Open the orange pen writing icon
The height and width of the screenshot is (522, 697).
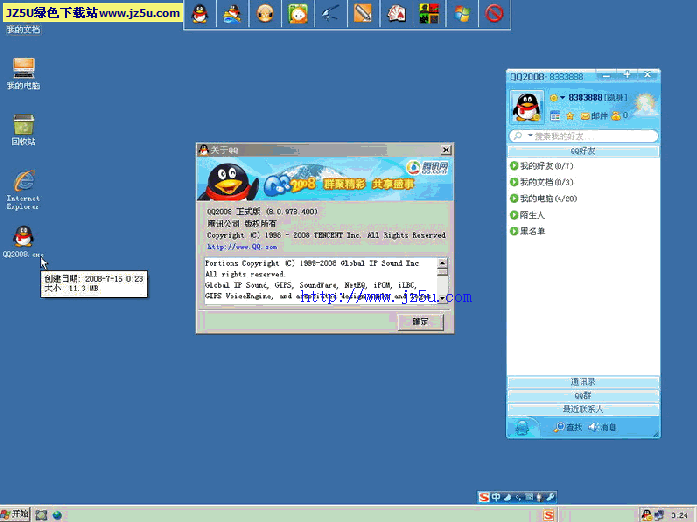click(363, 13)
